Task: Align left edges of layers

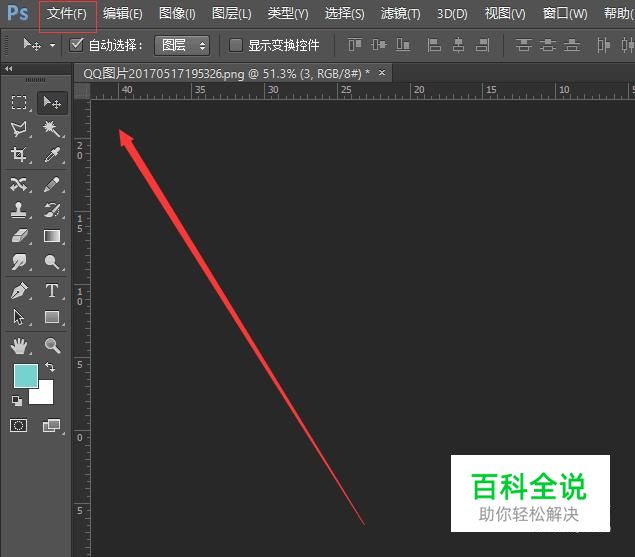Action: (434, 45)
